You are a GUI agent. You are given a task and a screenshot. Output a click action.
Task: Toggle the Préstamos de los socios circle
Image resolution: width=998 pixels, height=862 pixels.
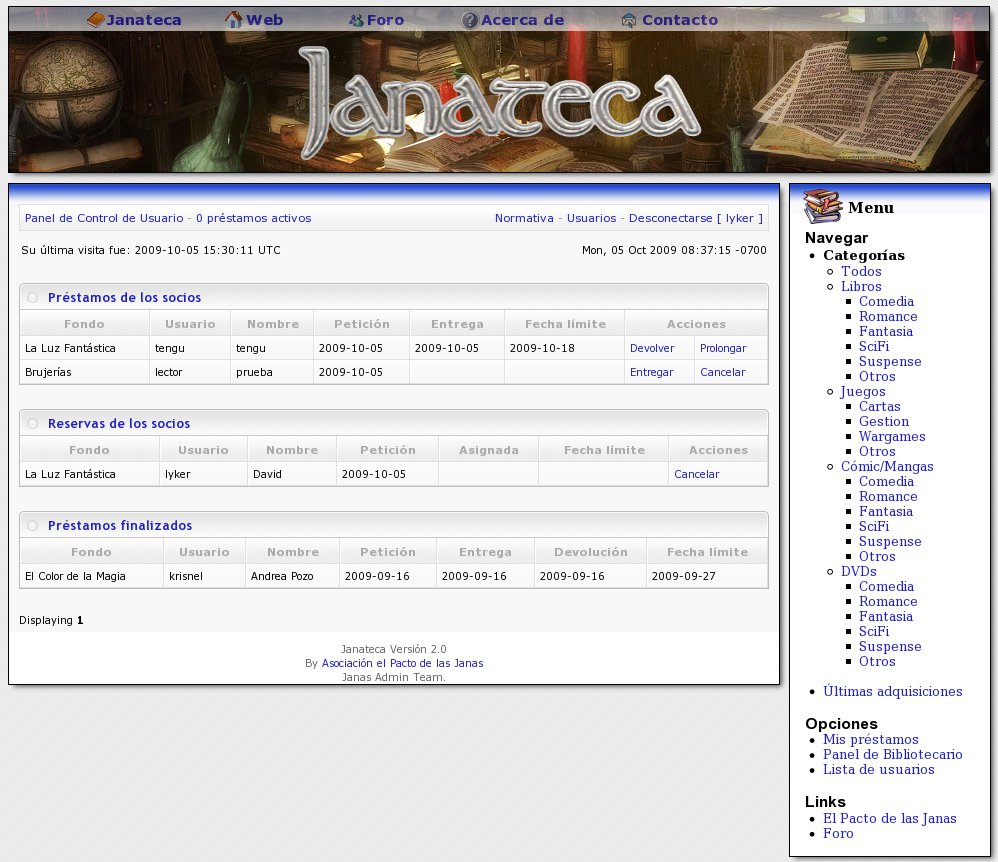coord(33,298)
